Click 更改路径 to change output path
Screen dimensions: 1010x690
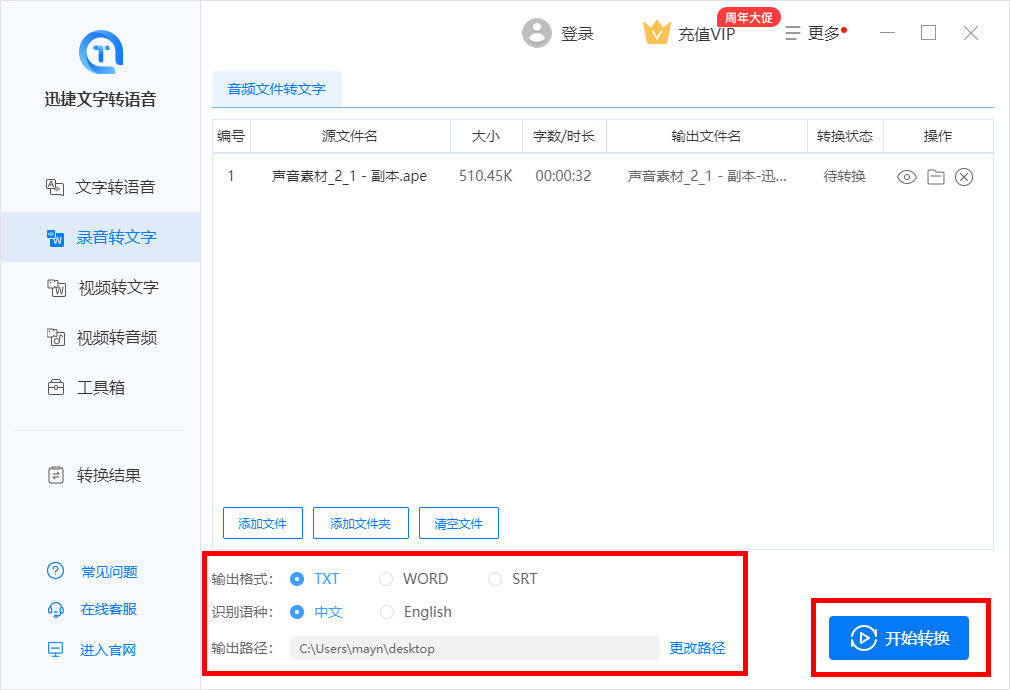[697, 648]
